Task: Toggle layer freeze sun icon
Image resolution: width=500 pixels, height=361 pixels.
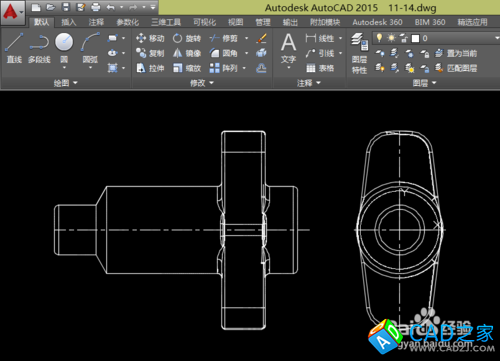Action: [x=391, y=38]
